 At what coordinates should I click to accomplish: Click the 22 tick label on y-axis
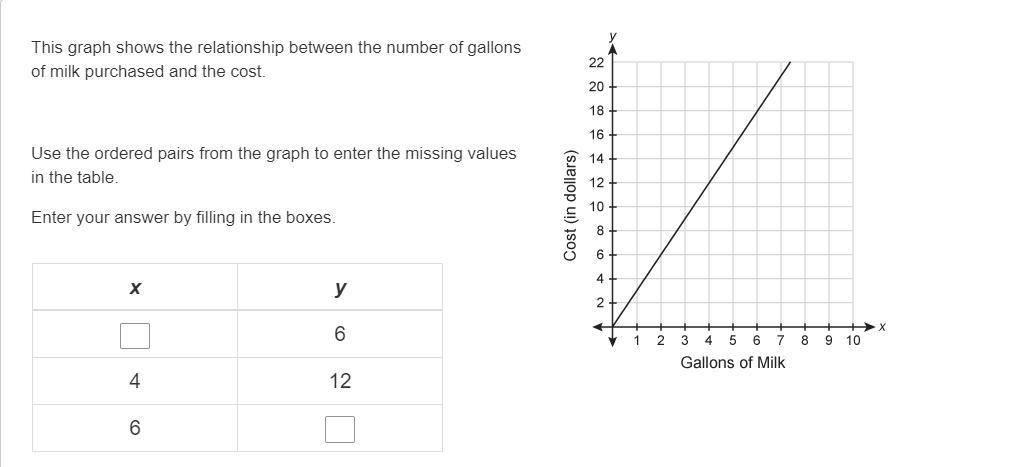click(x=597, y=63)
